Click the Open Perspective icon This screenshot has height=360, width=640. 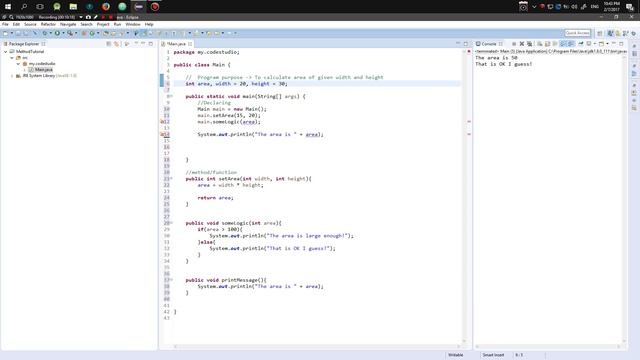tap(600, 33)
